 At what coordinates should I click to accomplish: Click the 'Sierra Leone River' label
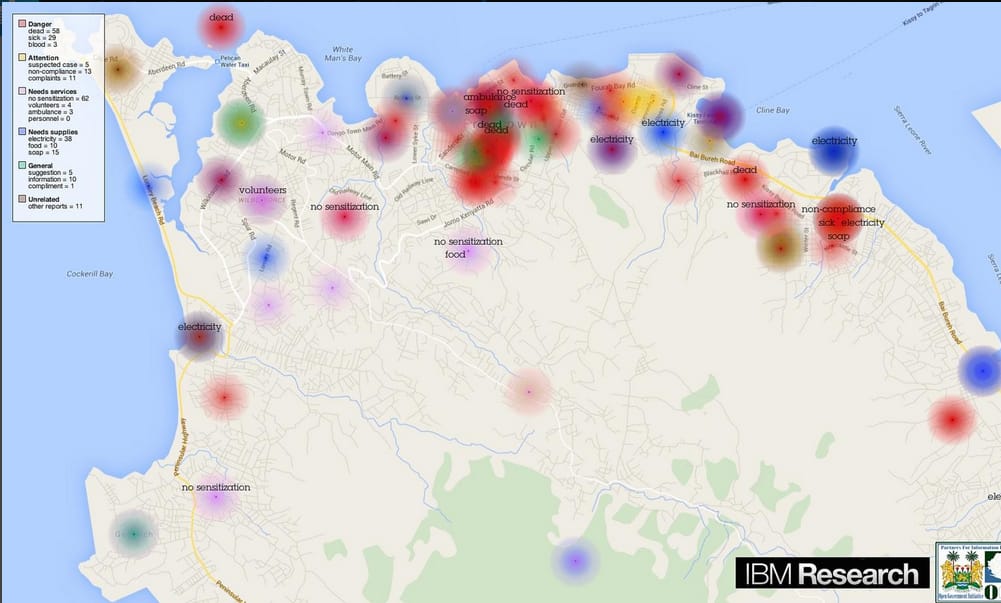[910, 130]
